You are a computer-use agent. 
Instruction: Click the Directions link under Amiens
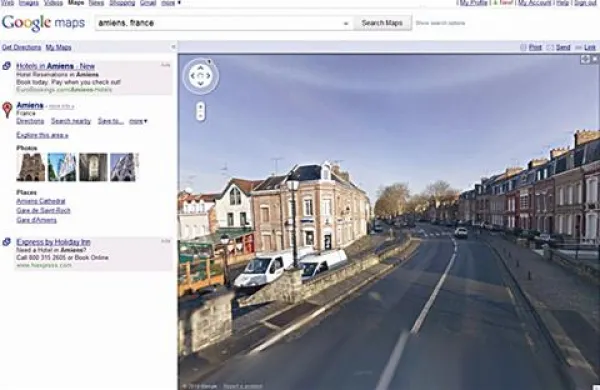point(30,121)
